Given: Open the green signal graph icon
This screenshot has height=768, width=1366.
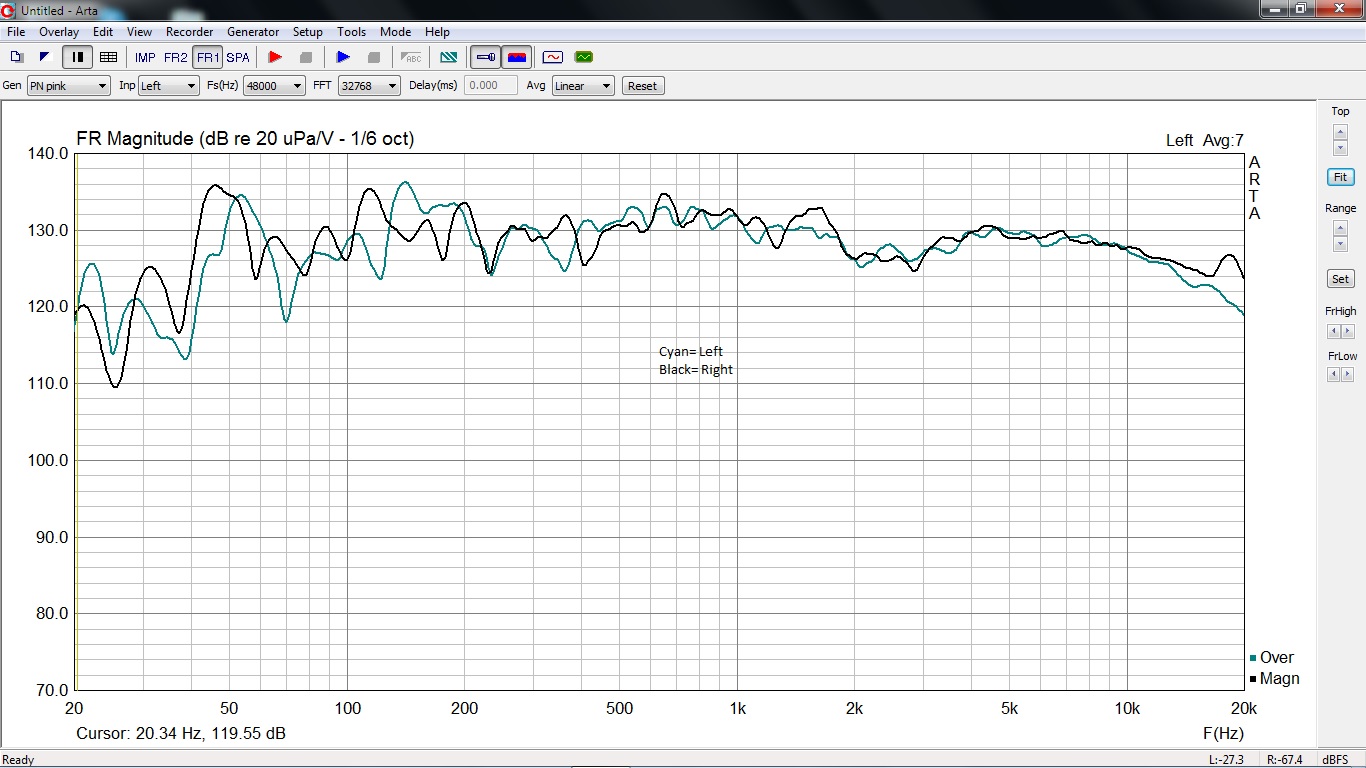Looking at the screenshot, I should point(584,58).
